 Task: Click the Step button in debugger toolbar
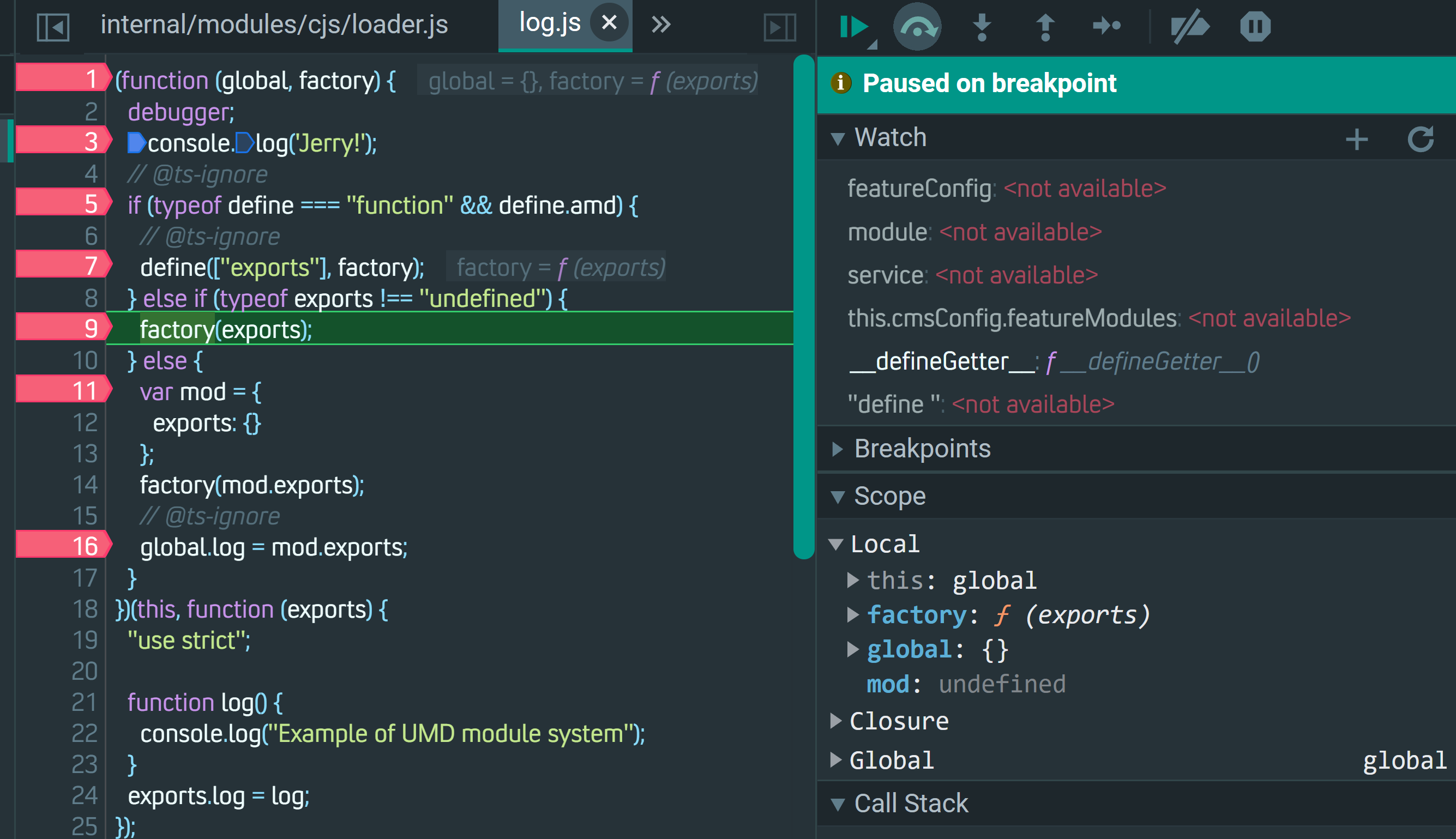(x=1108, y=27)
